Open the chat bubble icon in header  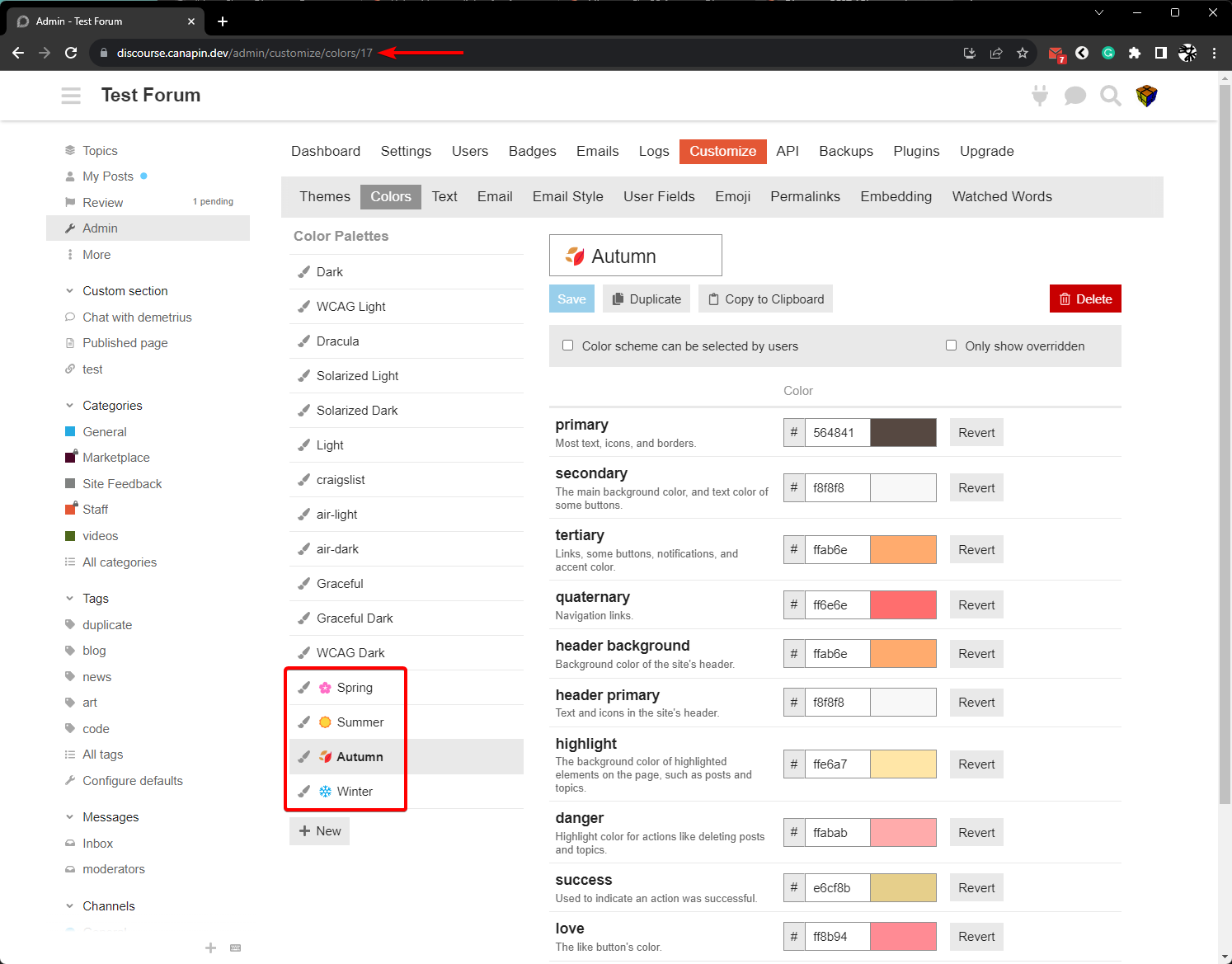[1075, 96]
